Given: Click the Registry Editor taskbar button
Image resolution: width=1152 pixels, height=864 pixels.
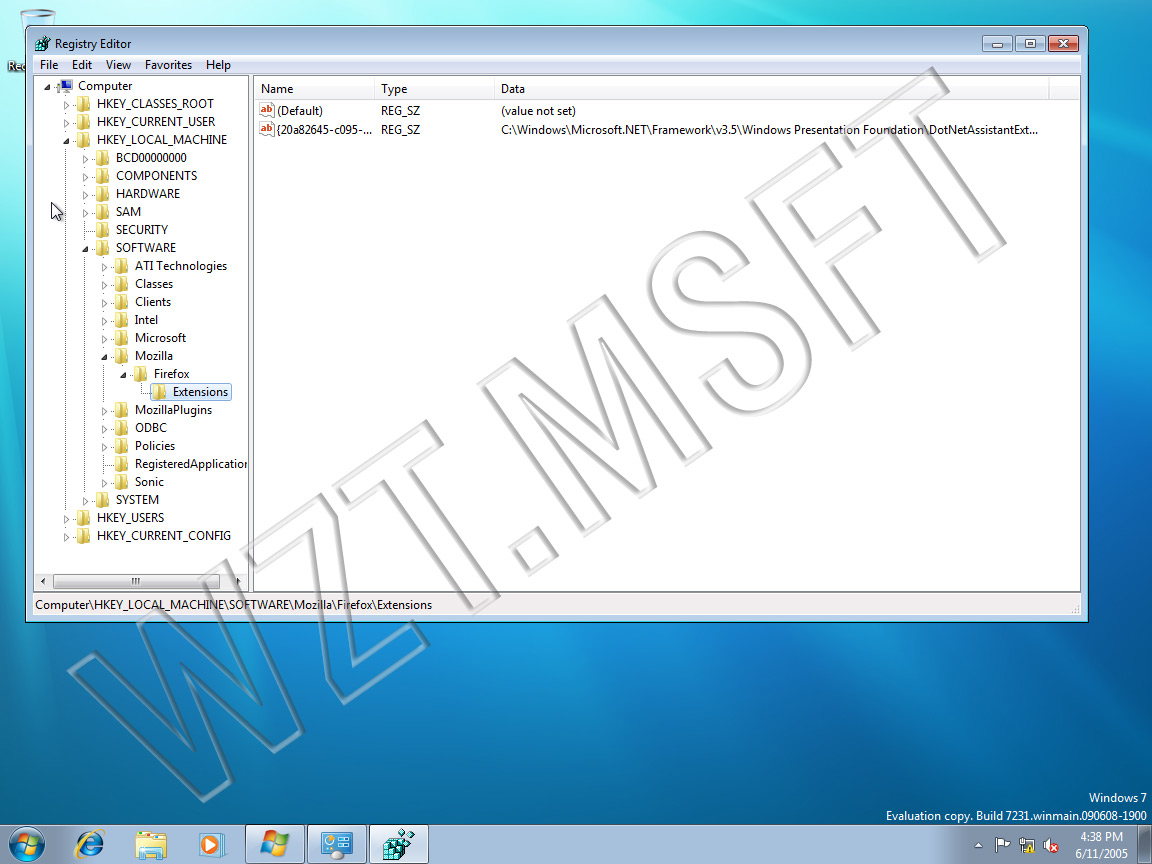Looking at the screenshot, I should [398, 844].
